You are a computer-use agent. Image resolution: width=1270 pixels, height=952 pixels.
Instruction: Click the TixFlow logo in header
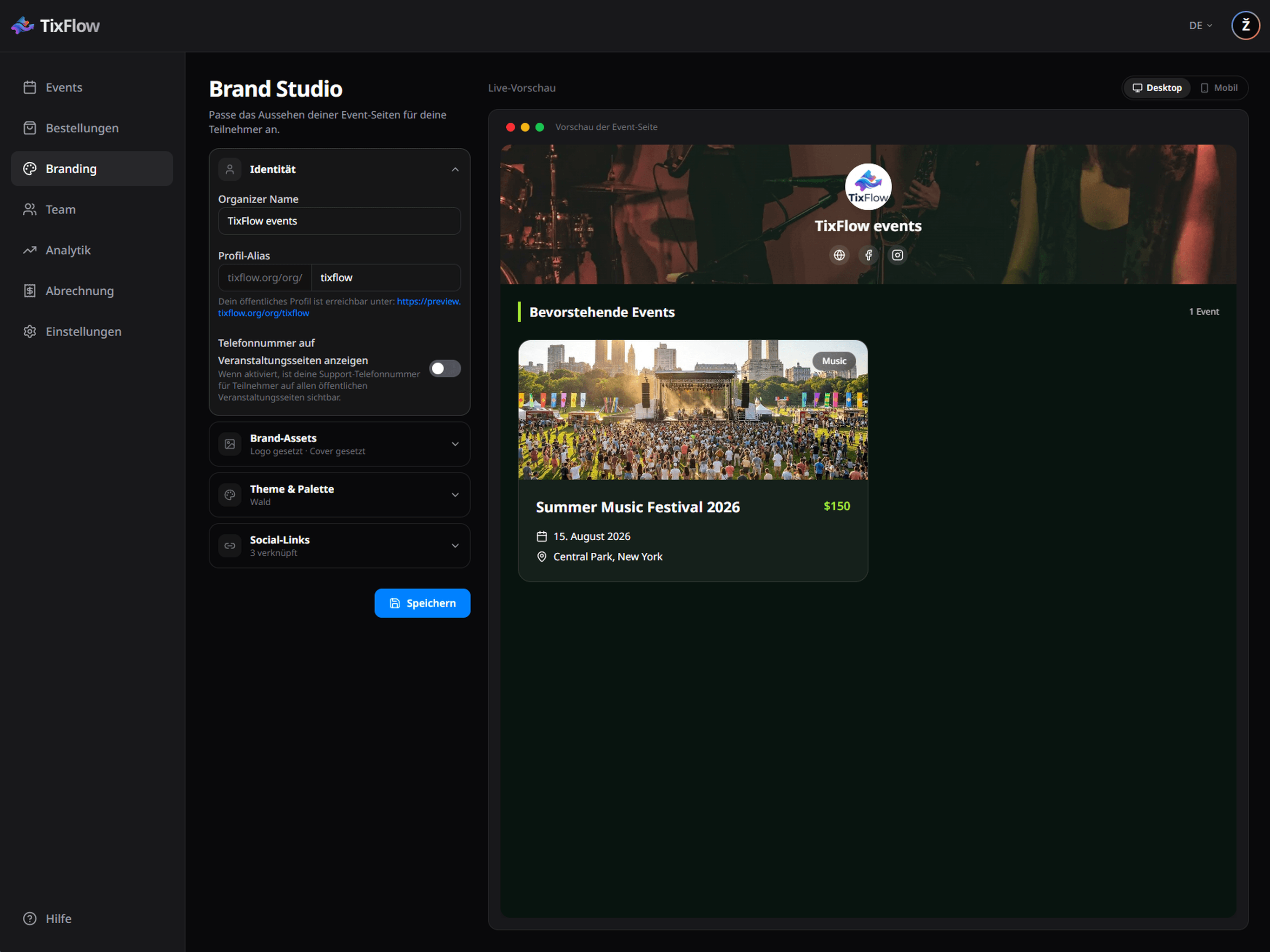tap(55, 26)
